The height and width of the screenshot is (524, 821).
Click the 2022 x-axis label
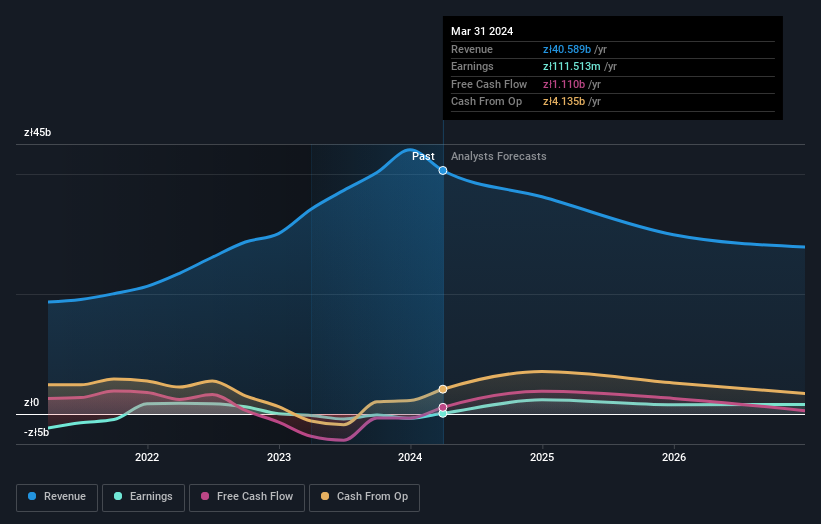coord(147,457)
